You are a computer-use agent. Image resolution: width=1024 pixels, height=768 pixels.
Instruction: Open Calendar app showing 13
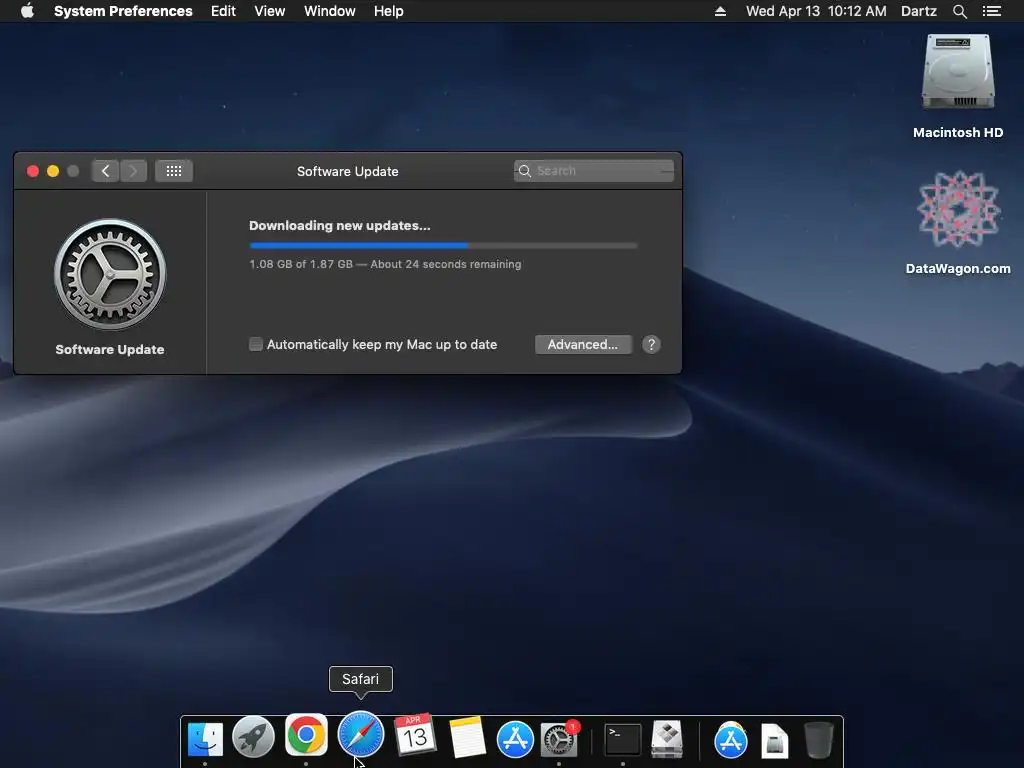click(x=415, y=736)
